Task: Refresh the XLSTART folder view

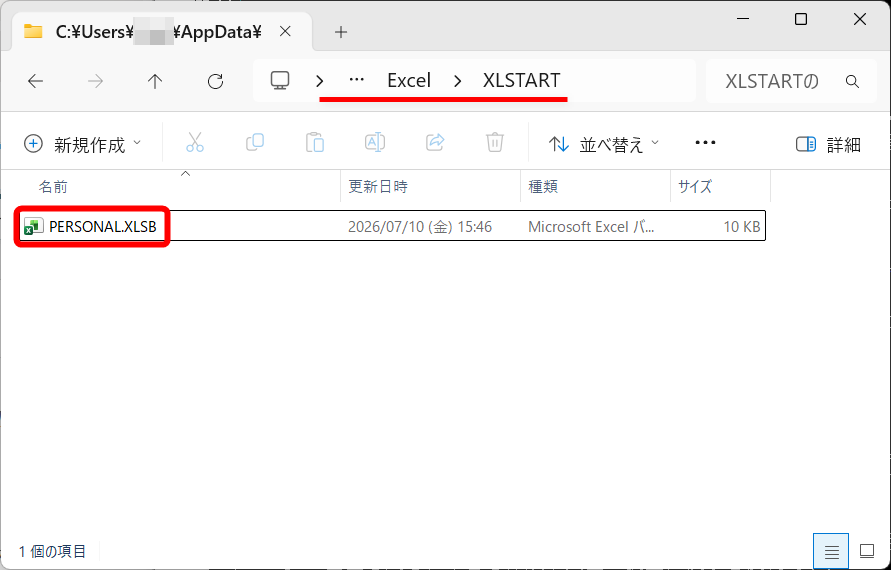Action: (x=215, y=81)
